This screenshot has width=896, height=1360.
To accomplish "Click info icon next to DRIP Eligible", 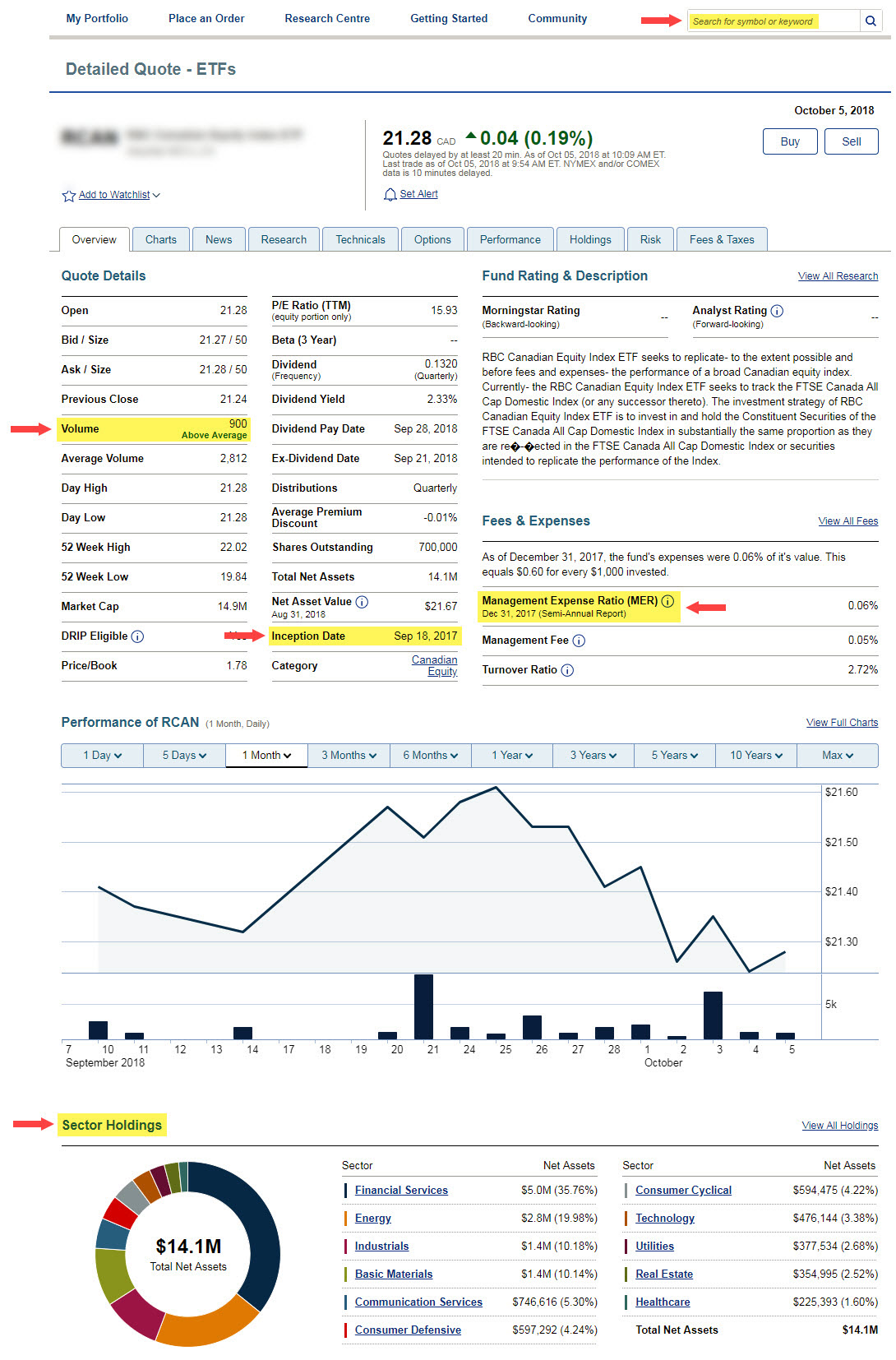I will (x=137, y=636).
